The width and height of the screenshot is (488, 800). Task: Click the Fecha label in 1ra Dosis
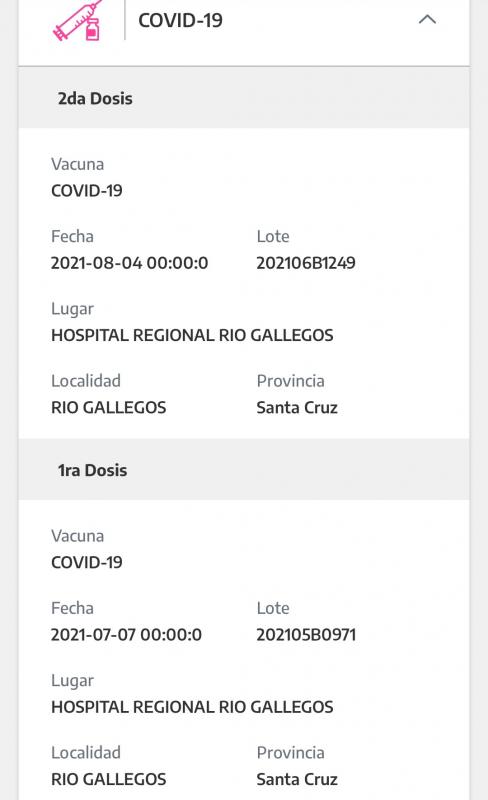pos(72,608)
